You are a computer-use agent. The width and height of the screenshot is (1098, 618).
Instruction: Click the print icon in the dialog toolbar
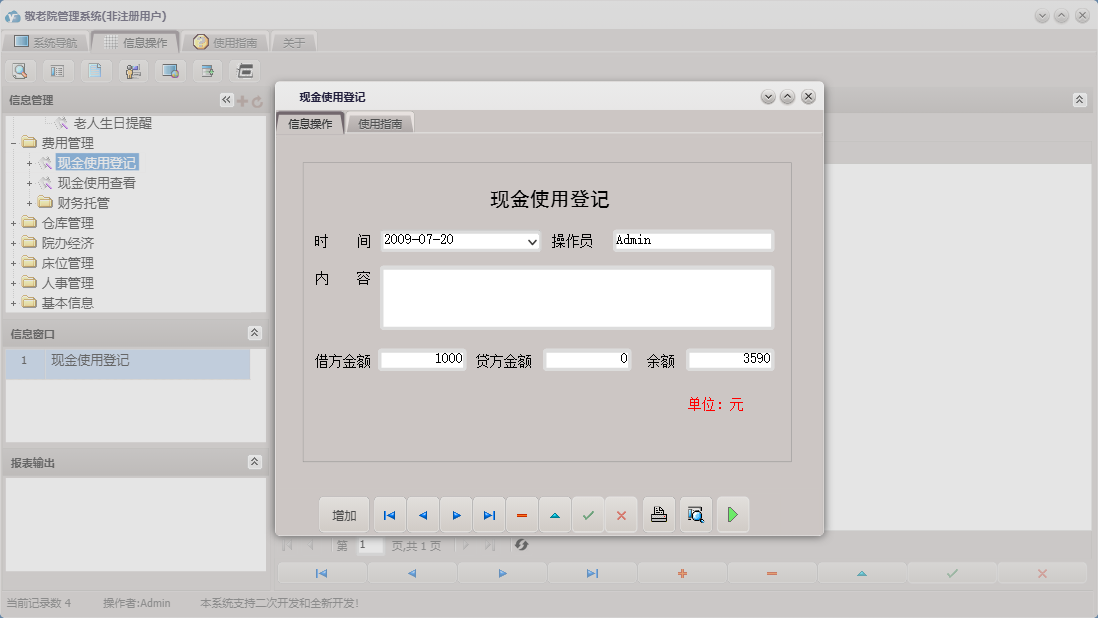658,514
